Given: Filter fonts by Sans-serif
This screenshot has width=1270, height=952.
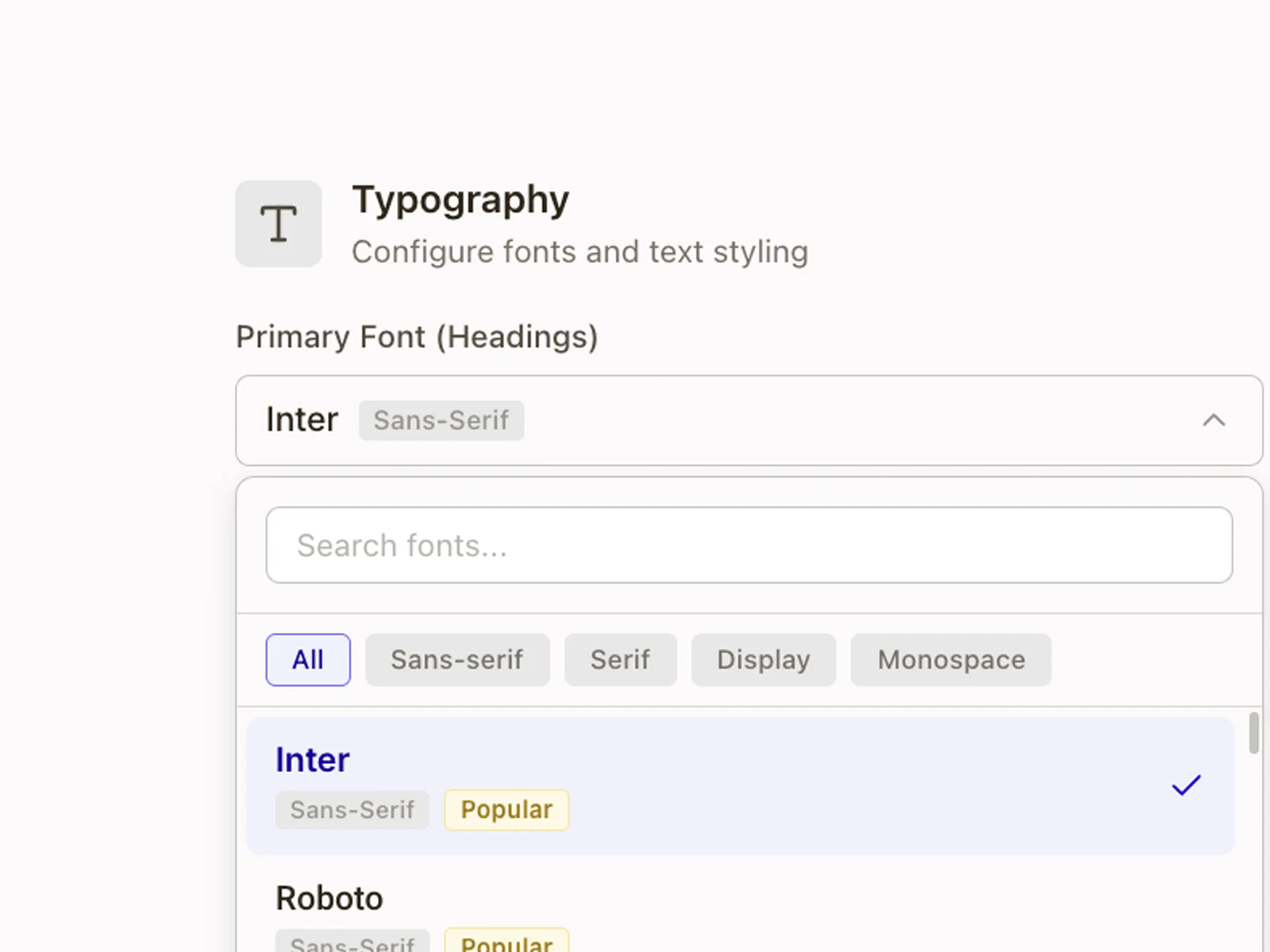Looking at the screenshot, I should [456, 660].
